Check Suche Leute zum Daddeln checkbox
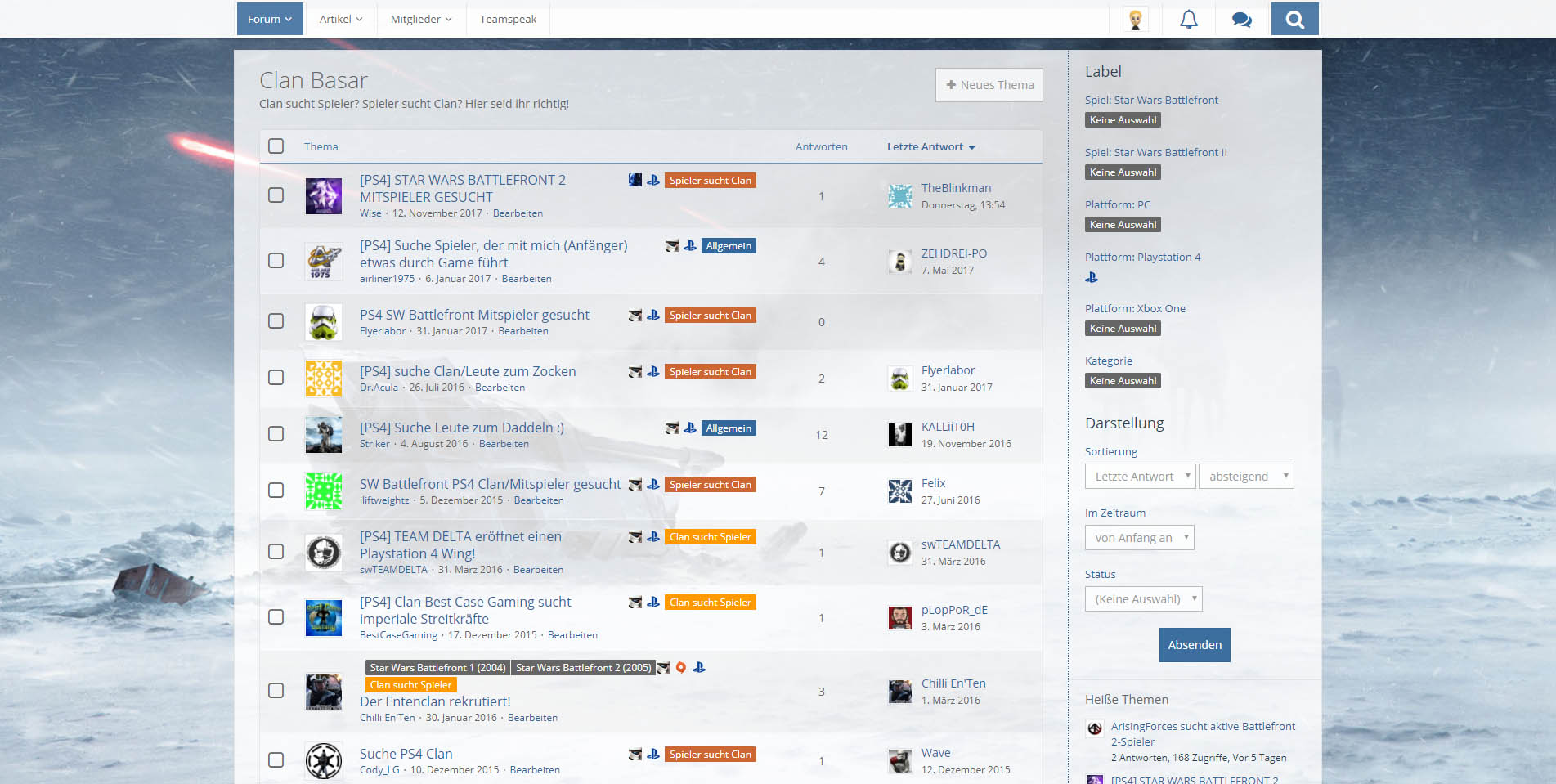The width and height of the screenshot is (1556, 784). click(276, 434)
